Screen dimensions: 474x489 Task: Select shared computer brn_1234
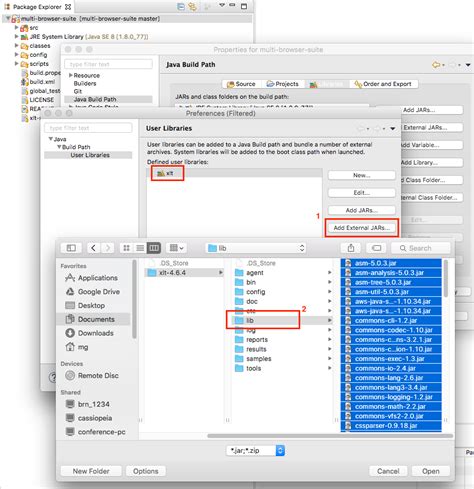point(88,404)
